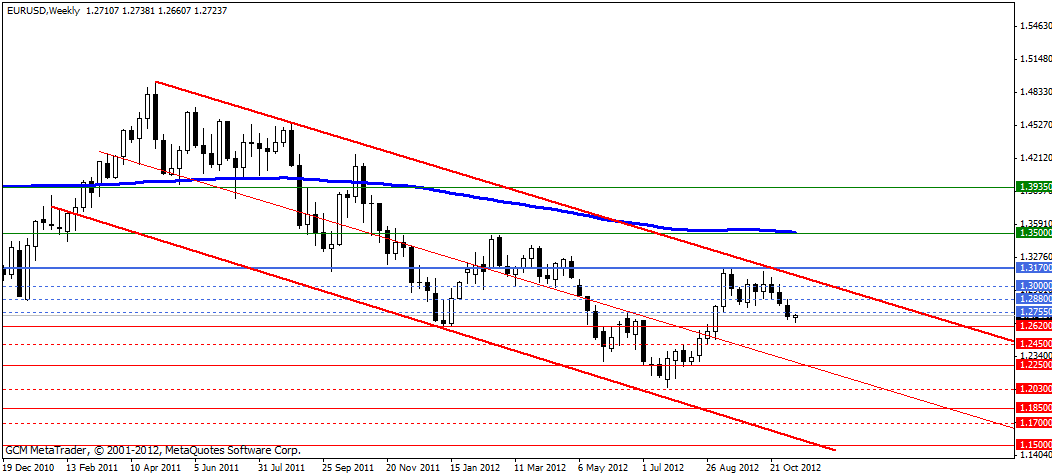1052x475 pixels.
Task: Click the green 1.3935 price level label
Action: tap(1035, 187)
